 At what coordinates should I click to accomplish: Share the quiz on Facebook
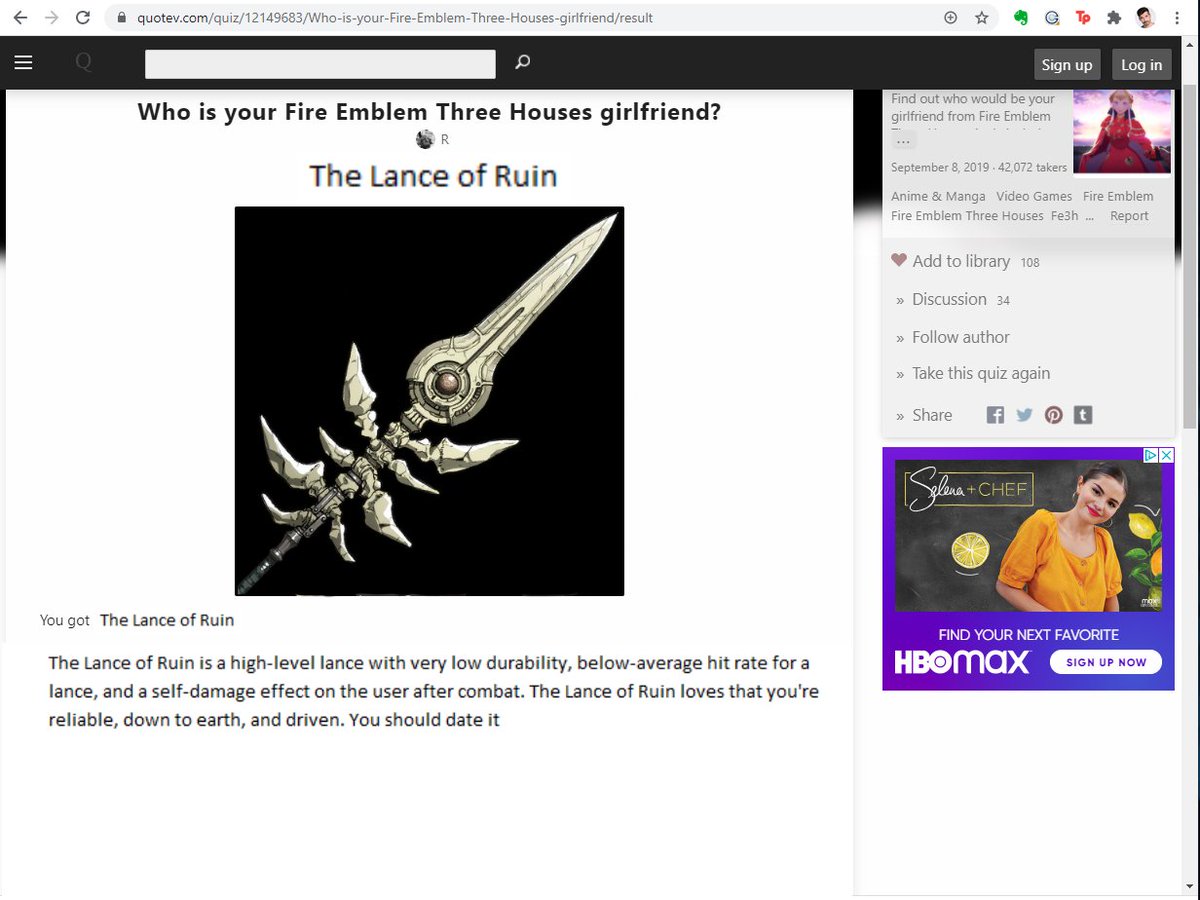[x=995, y=415]
